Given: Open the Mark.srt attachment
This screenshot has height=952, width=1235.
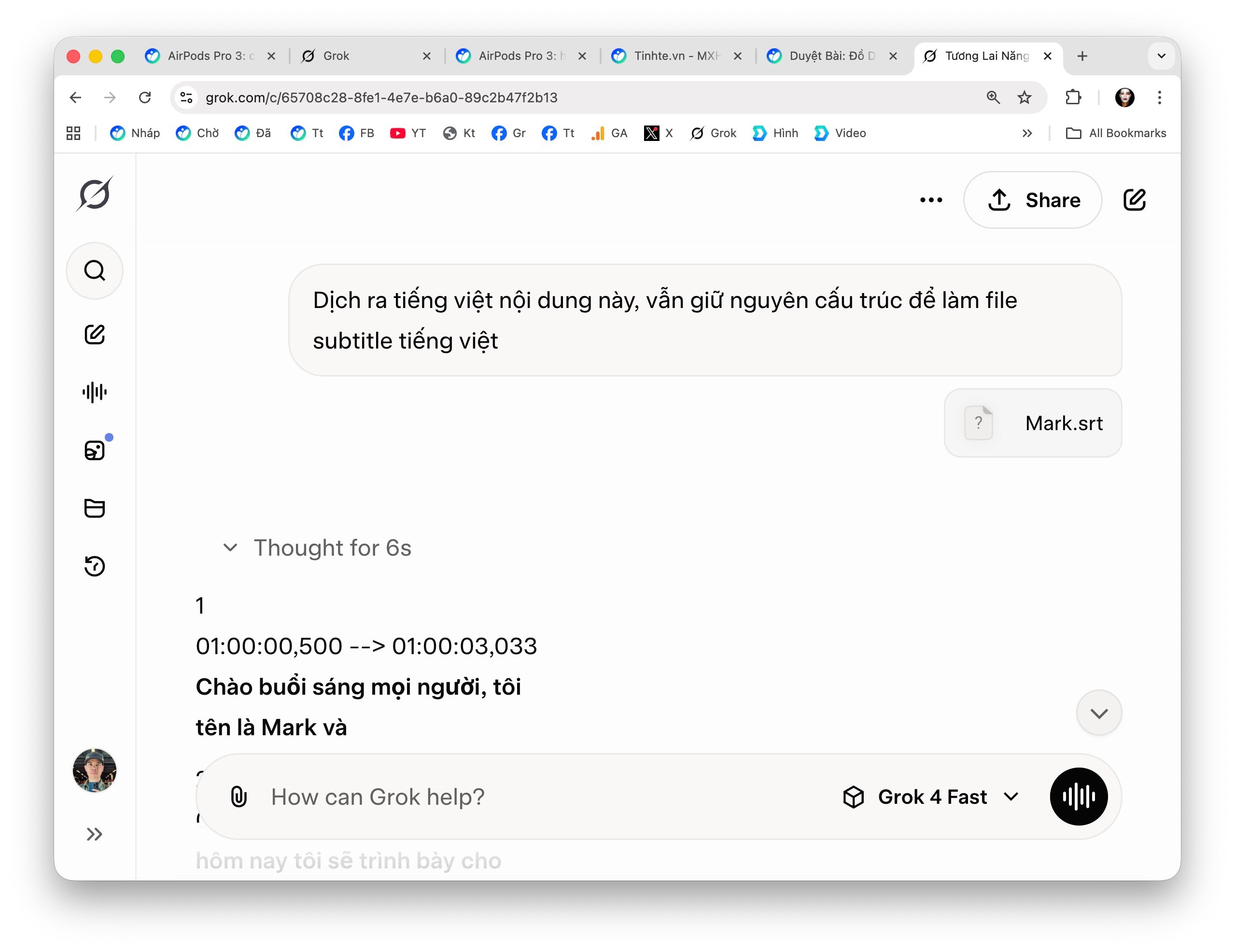Looking at the screenshot, I should [x=1033, y=423].
